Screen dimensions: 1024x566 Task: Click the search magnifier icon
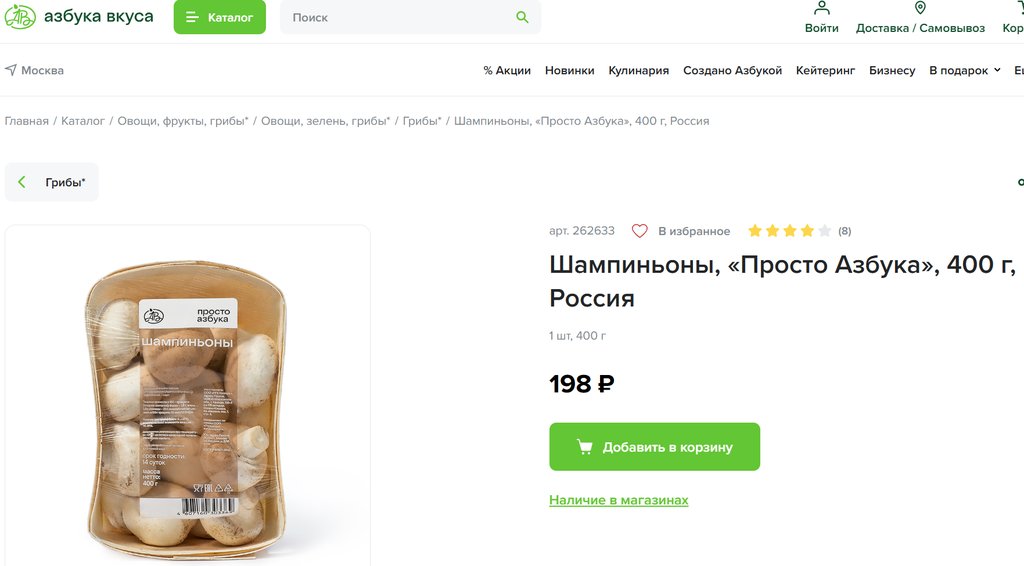[x=522, y=17]
